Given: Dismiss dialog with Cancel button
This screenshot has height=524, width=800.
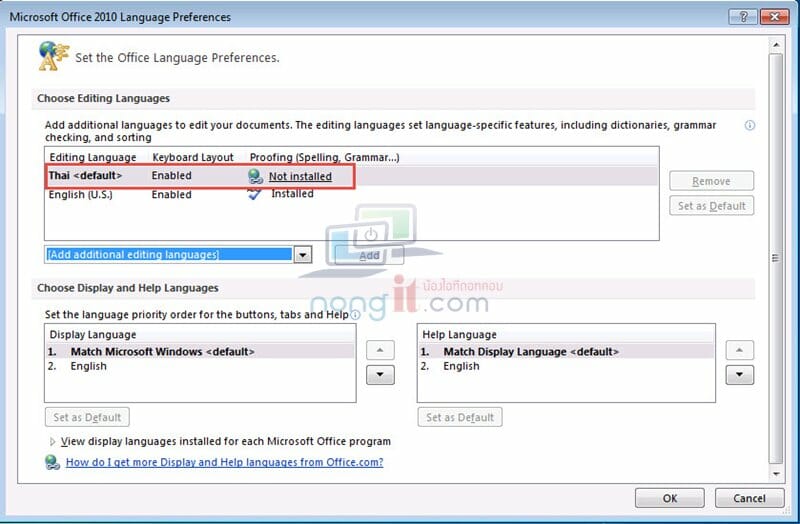Looking at the screenshot, I should [749, 498].
